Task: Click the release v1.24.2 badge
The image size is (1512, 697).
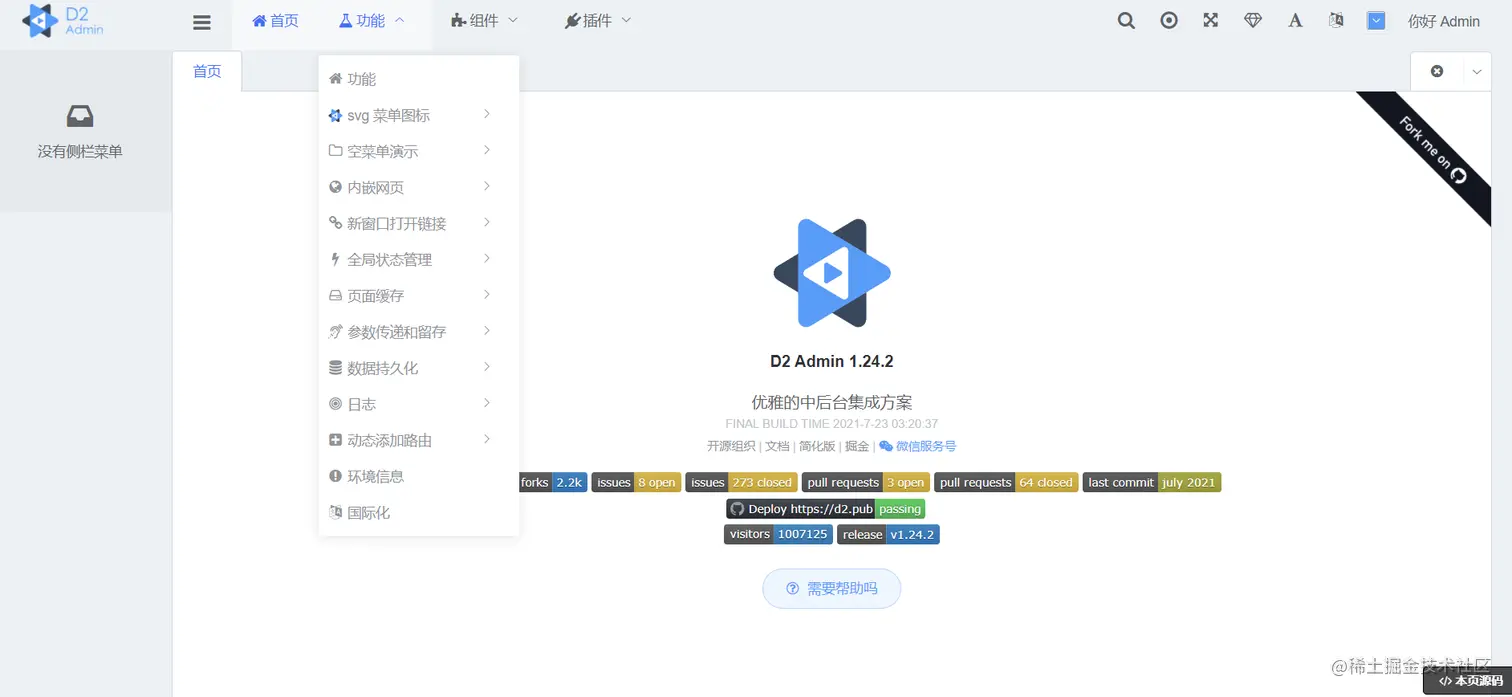Action: (888, 534)
